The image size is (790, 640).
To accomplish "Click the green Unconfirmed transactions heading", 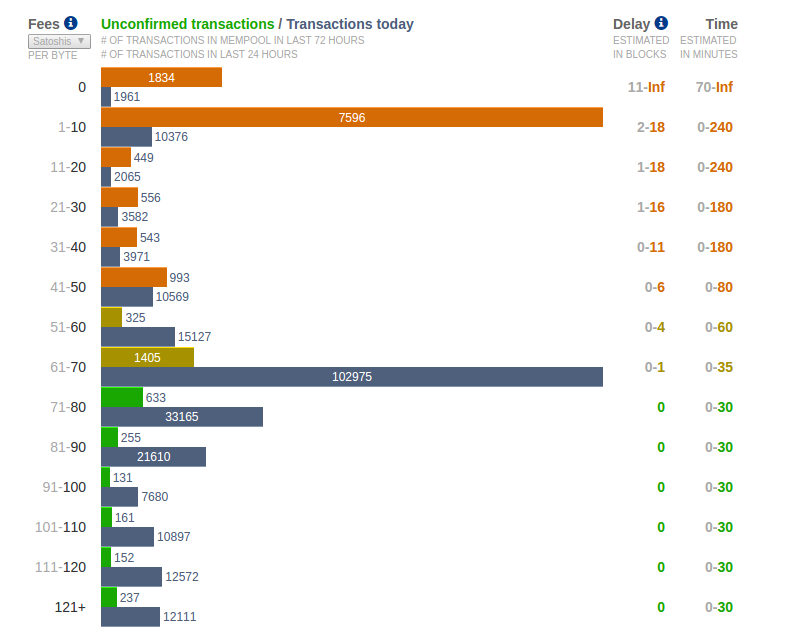I will click(x=187, y=24).
